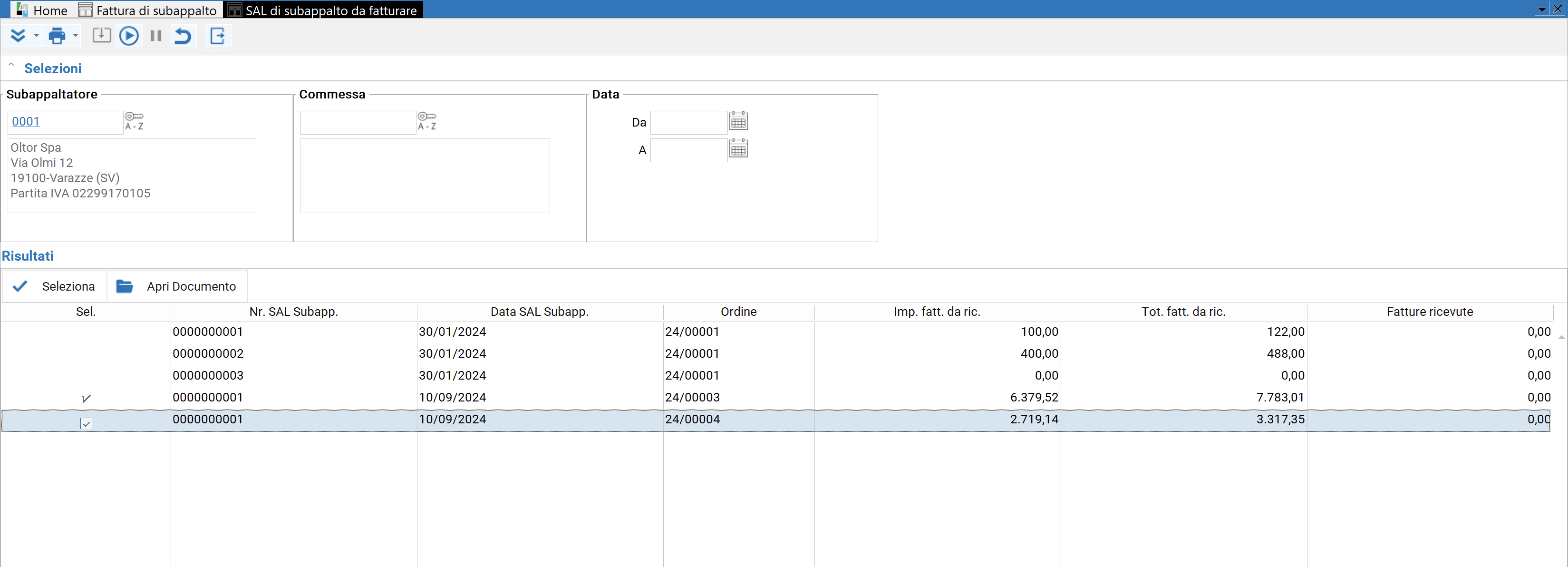Open the Commessa lookup key icon
Viewport: 1568px width, 567px height.
coord(426,121)
